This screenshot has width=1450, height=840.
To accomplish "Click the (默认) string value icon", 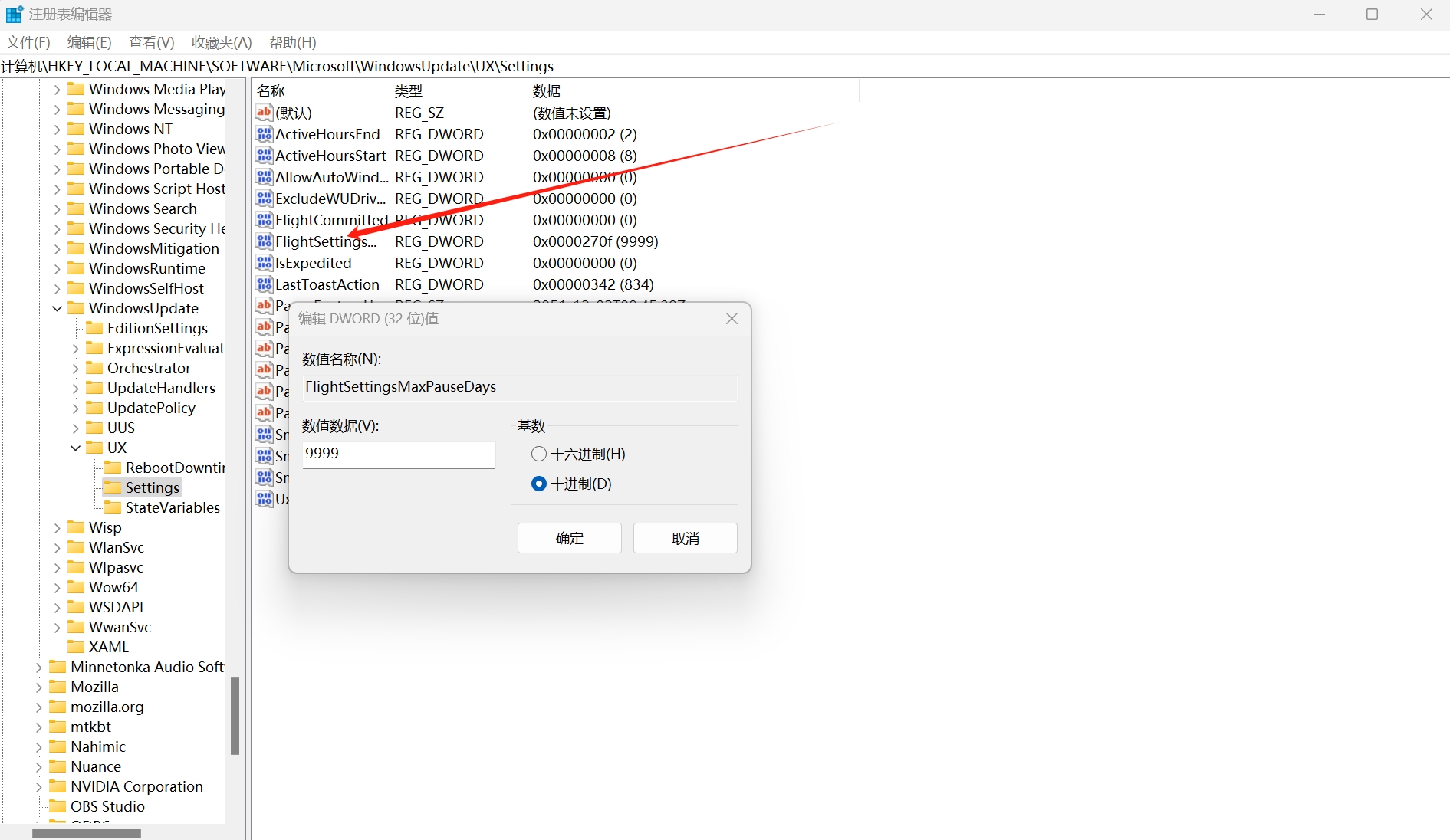I will pyautogui.click(x=265, y=113).
